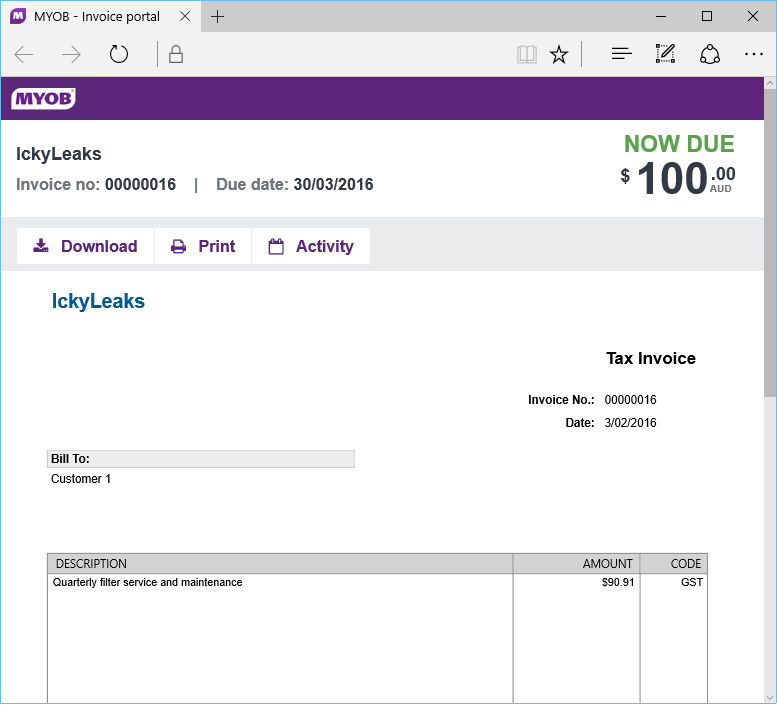Open the invoice Activity view
The width and height of the screenshot is (777, 705).
click(311, 246)
